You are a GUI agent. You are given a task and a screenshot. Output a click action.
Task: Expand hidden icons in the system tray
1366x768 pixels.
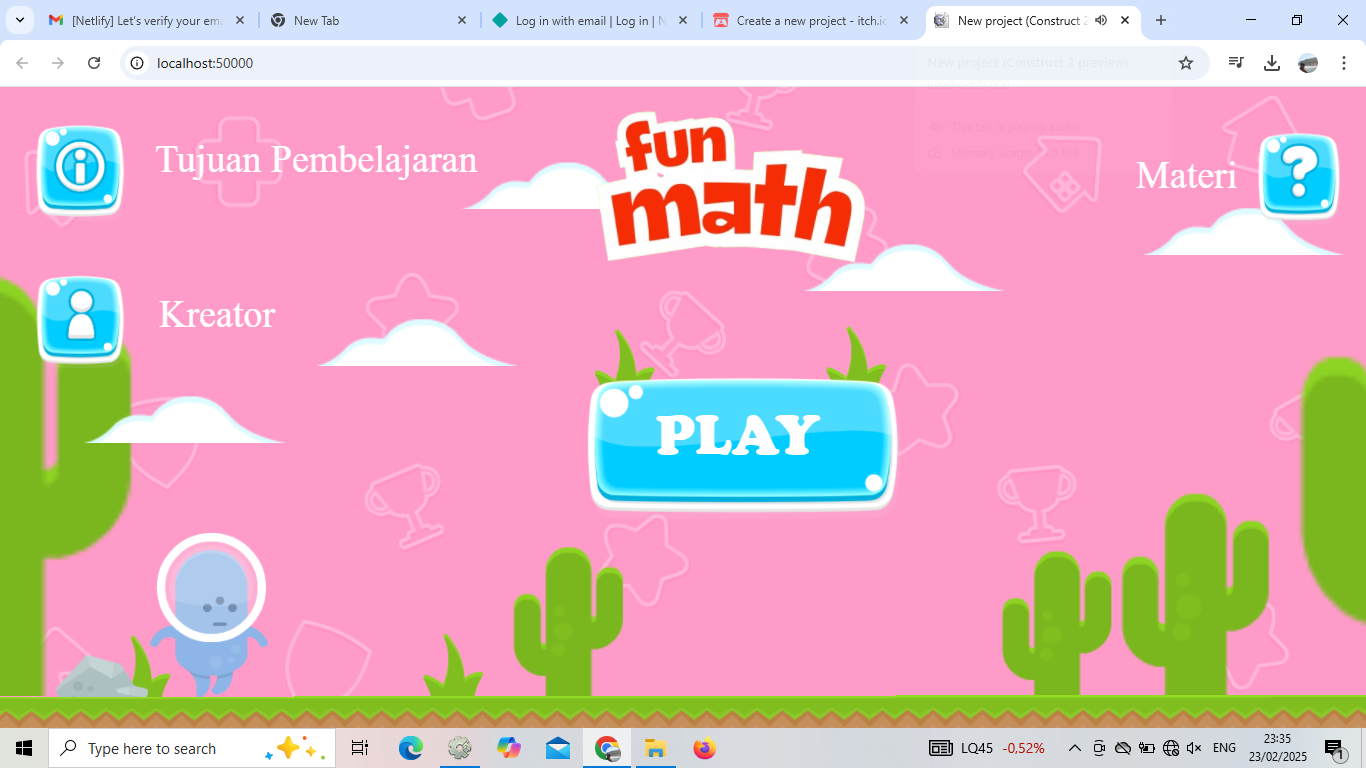(1073, 747)
